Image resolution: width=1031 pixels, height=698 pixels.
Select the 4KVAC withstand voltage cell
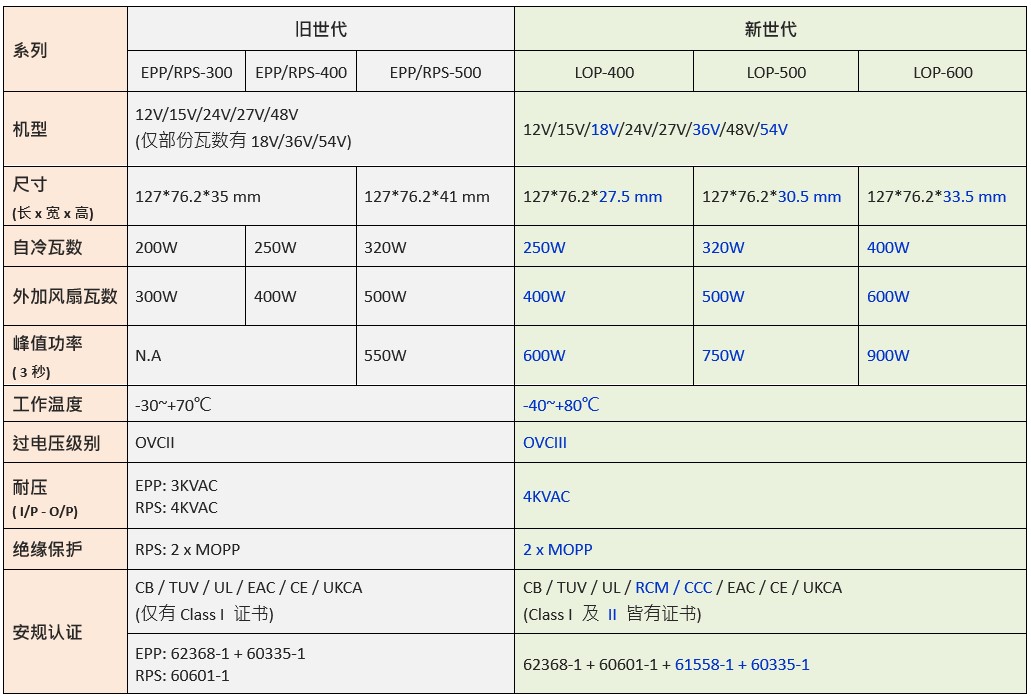(x=546, y=495)
